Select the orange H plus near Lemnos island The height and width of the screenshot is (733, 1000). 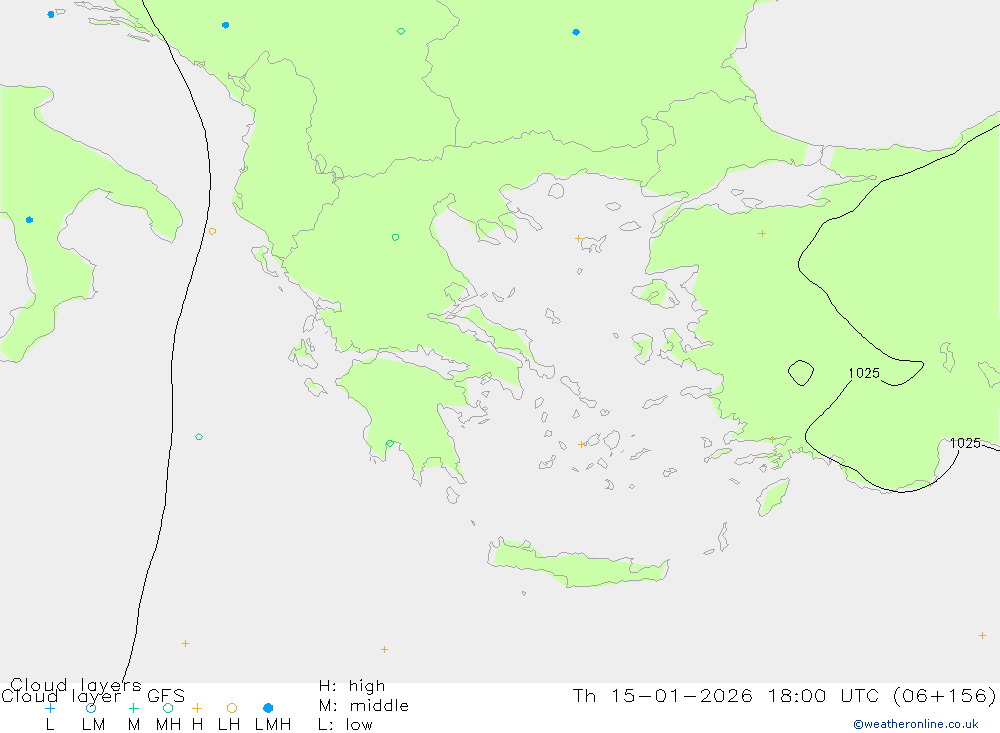(578, 239)
